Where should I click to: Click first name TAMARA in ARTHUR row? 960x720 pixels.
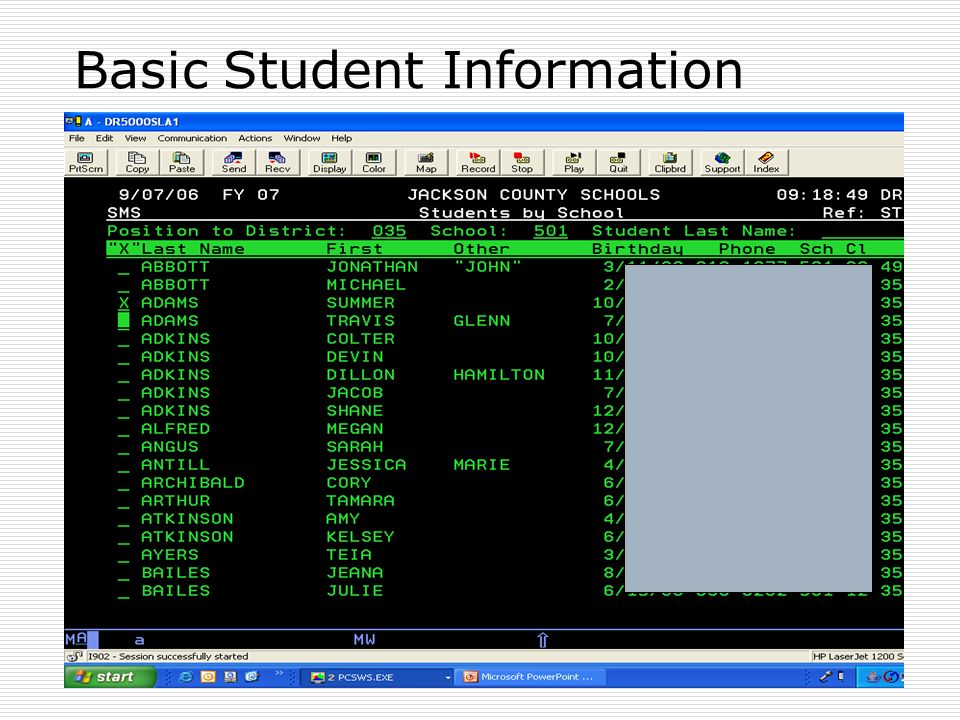point(361,501)
